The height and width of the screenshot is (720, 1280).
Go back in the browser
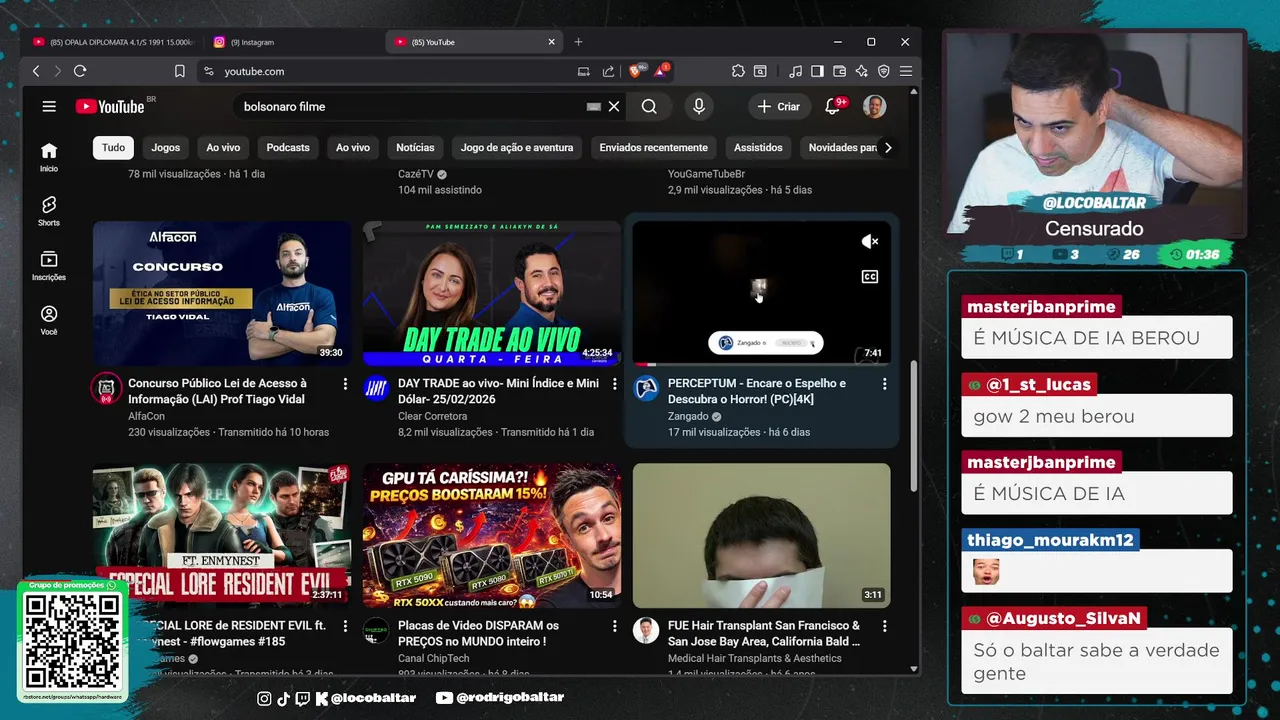point(36,71)
